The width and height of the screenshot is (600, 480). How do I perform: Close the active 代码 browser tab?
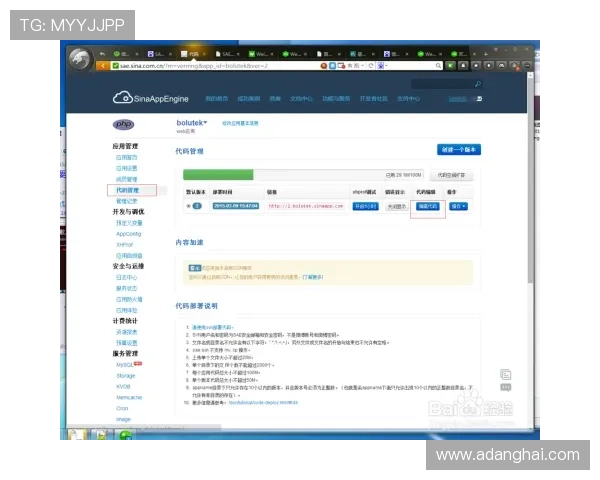[204, 54]
